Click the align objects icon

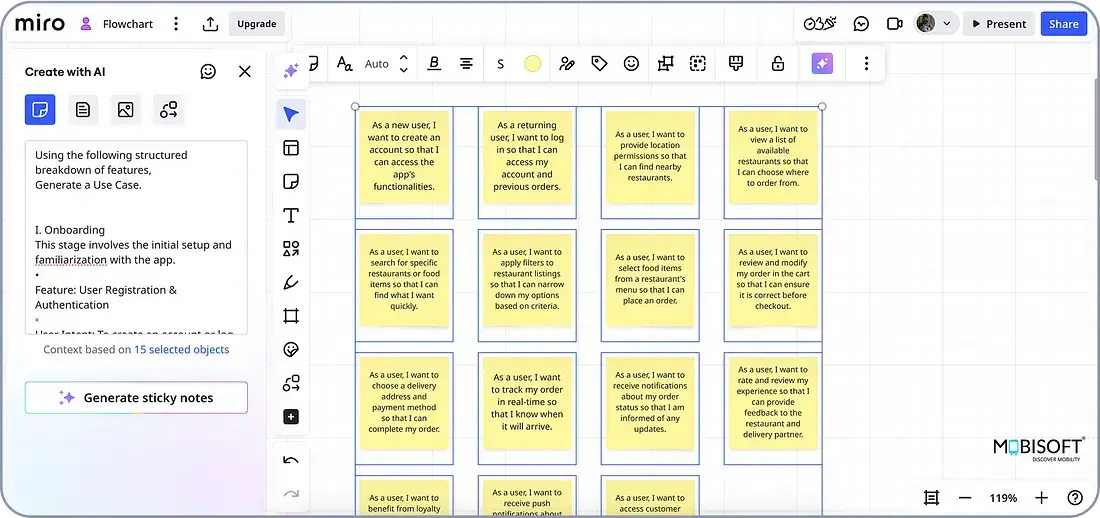665,64
